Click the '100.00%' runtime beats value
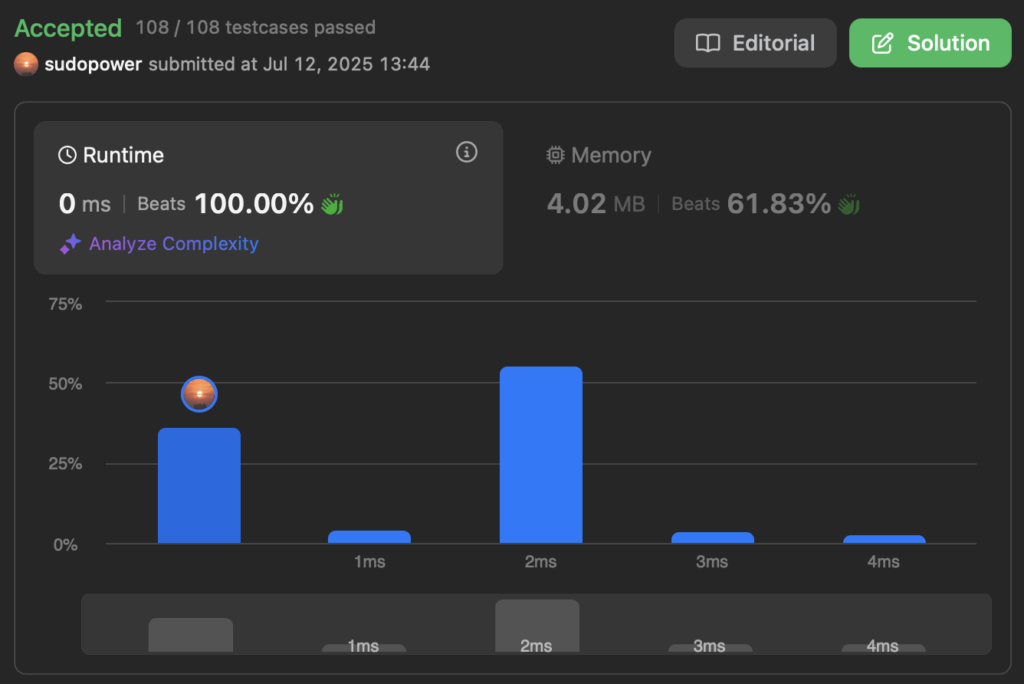The height and width of the screenshot is (684, 1024). [x=254, y=204]
